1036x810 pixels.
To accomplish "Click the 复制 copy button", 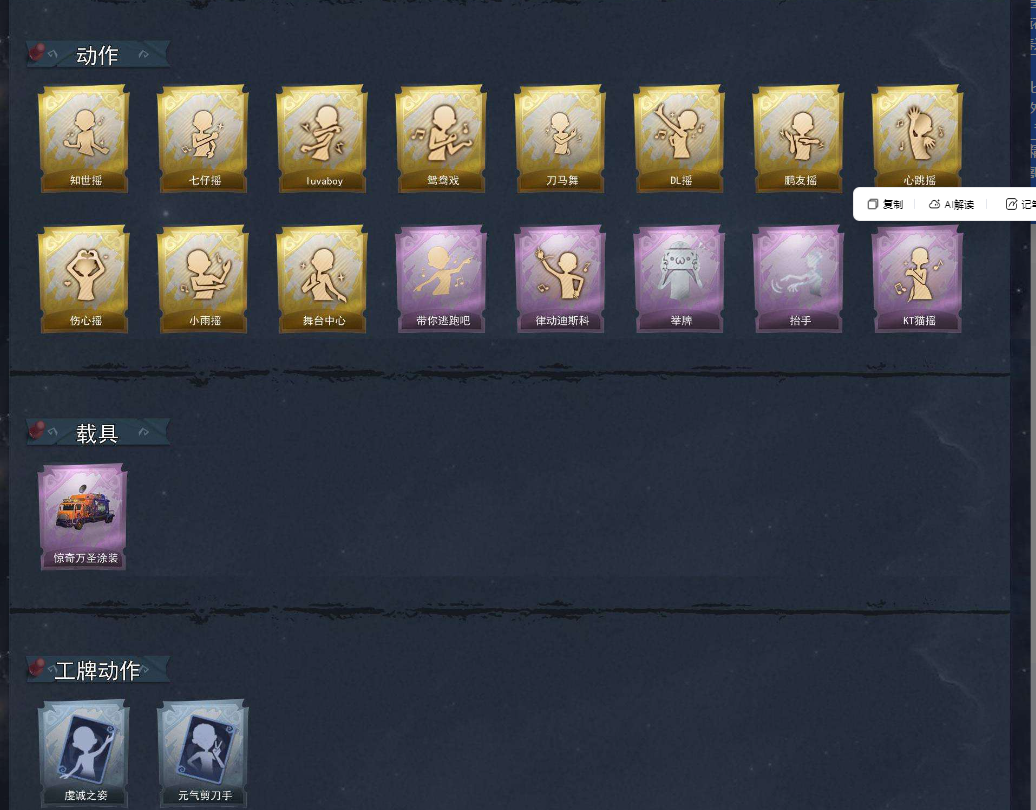I will [885, 204].
